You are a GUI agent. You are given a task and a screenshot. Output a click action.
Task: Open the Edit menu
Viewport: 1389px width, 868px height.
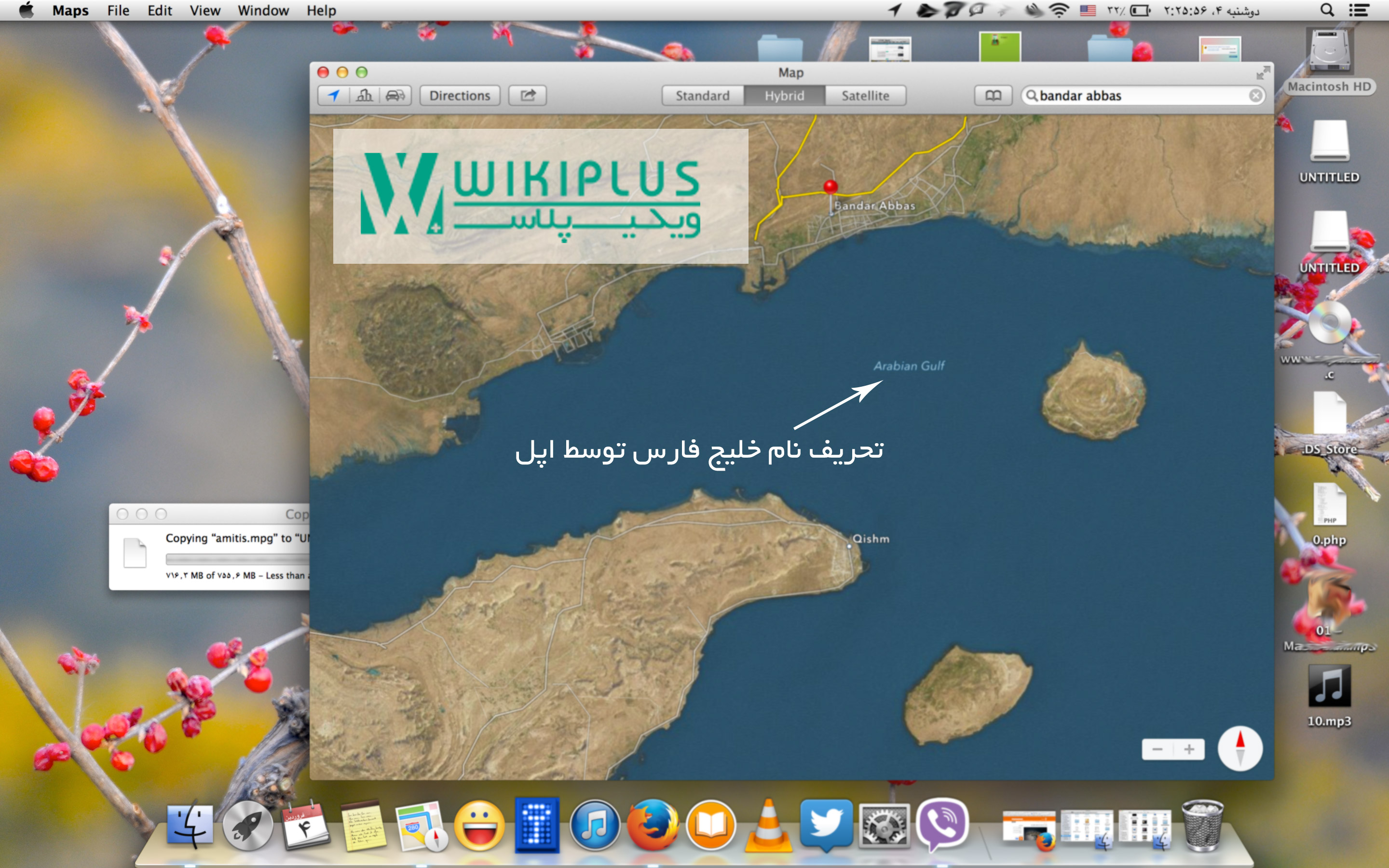[x=160, y=10]
